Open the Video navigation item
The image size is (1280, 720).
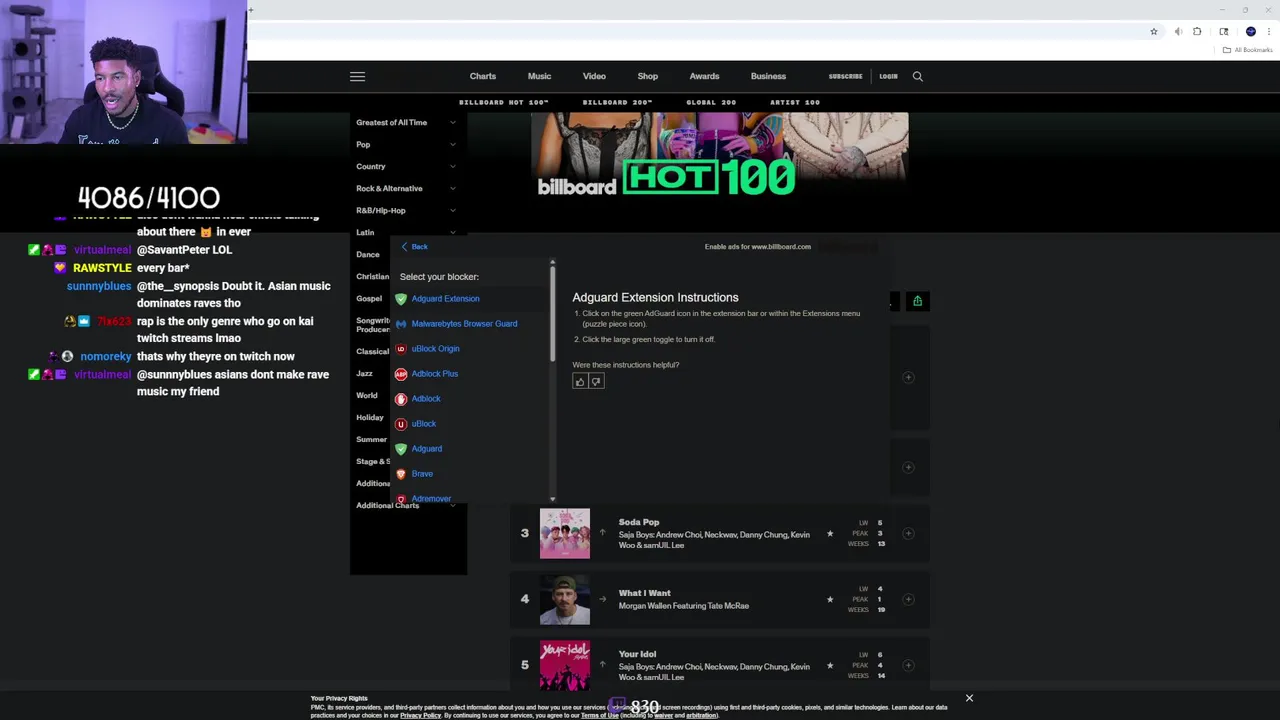[594, 76]
